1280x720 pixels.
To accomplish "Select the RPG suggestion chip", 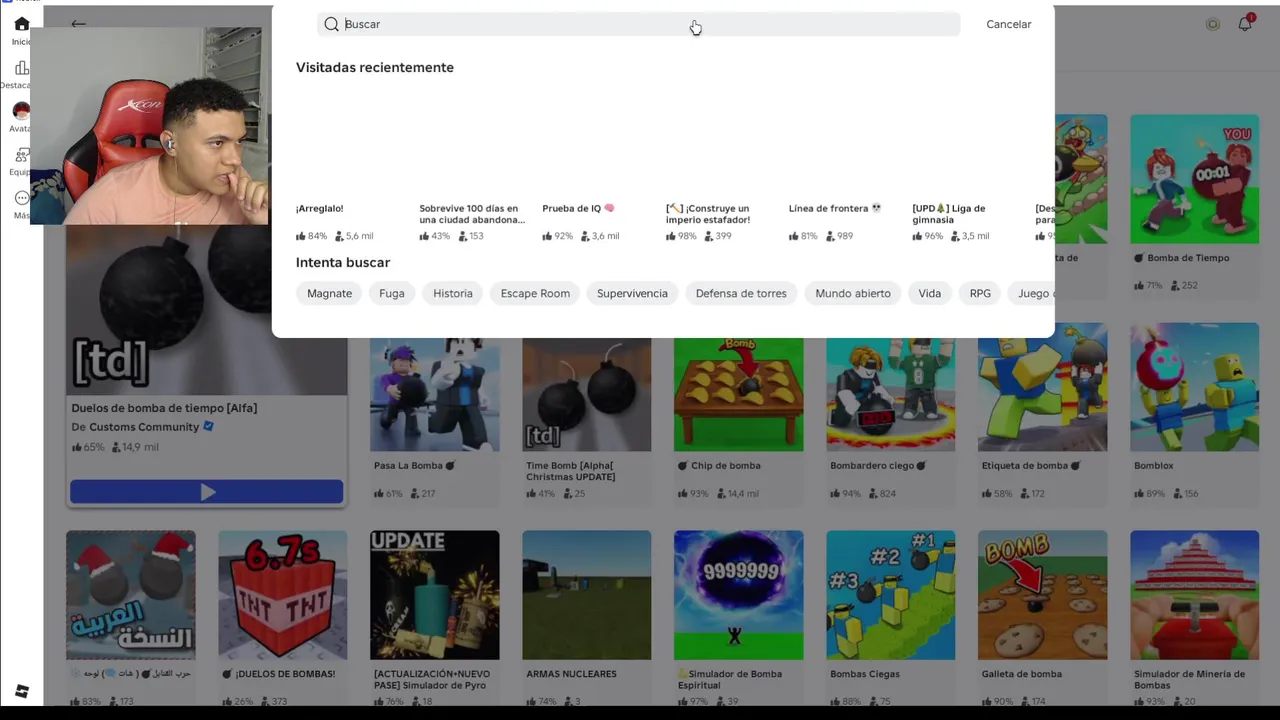I will (980, 293).
